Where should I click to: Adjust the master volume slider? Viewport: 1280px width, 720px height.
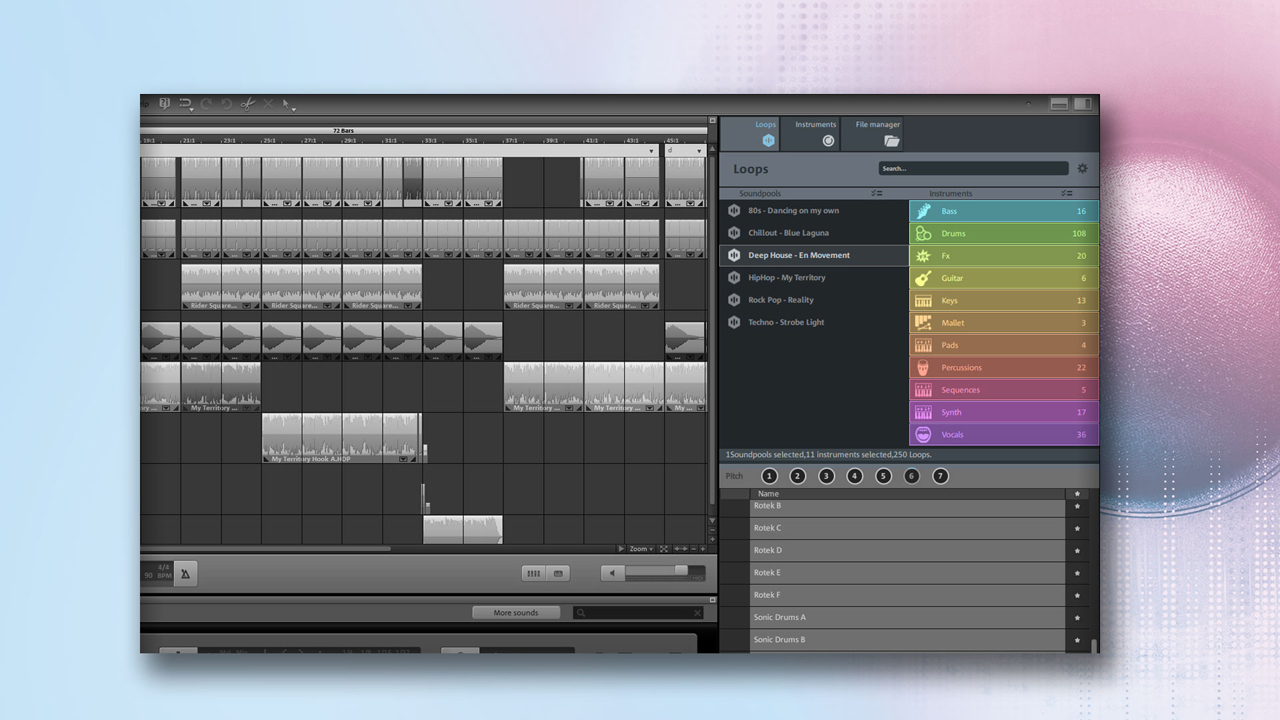[680, 571]
